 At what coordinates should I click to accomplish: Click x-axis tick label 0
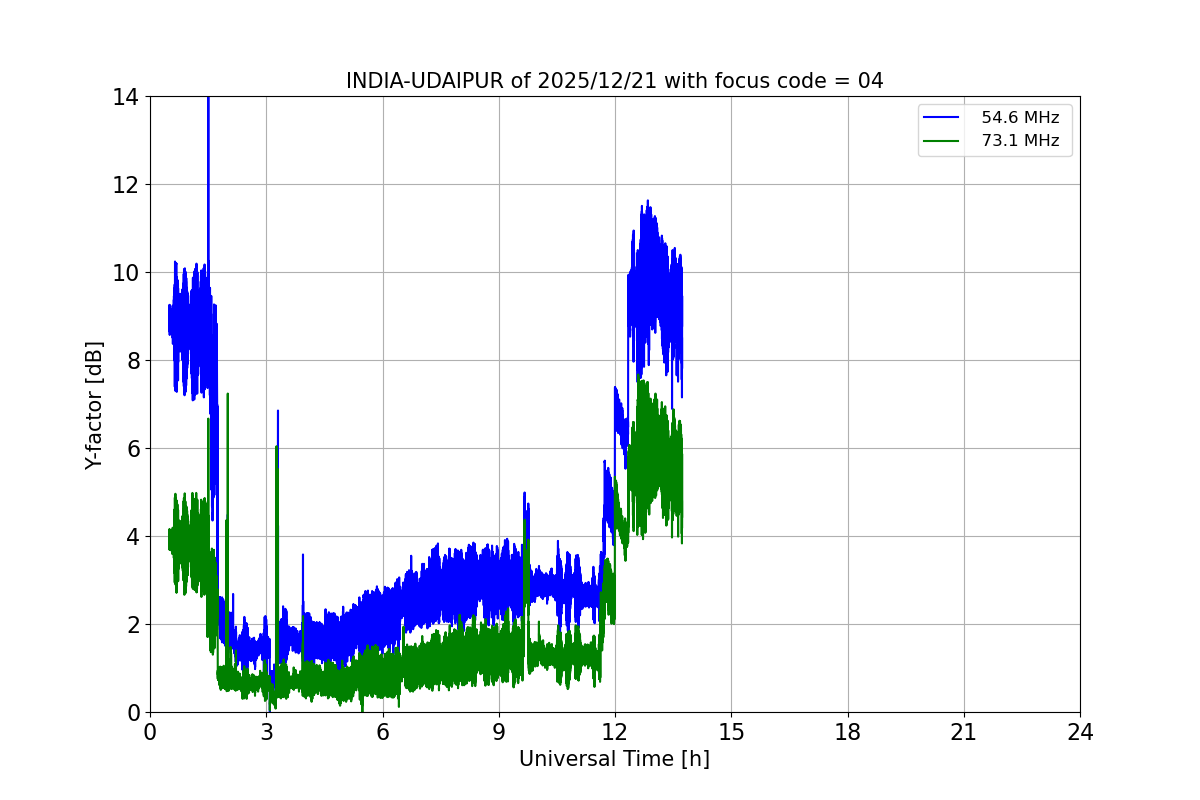150,732
